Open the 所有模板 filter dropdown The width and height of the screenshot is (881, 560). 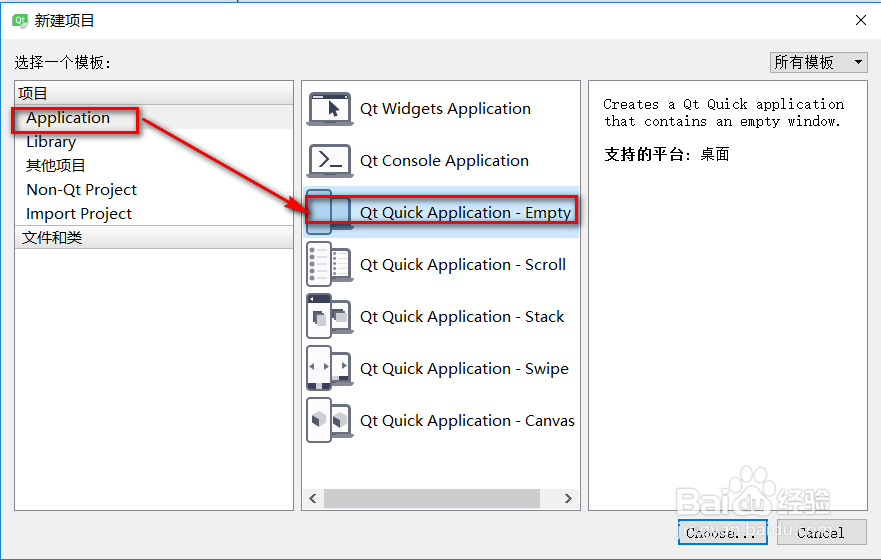tap(818, 62)
